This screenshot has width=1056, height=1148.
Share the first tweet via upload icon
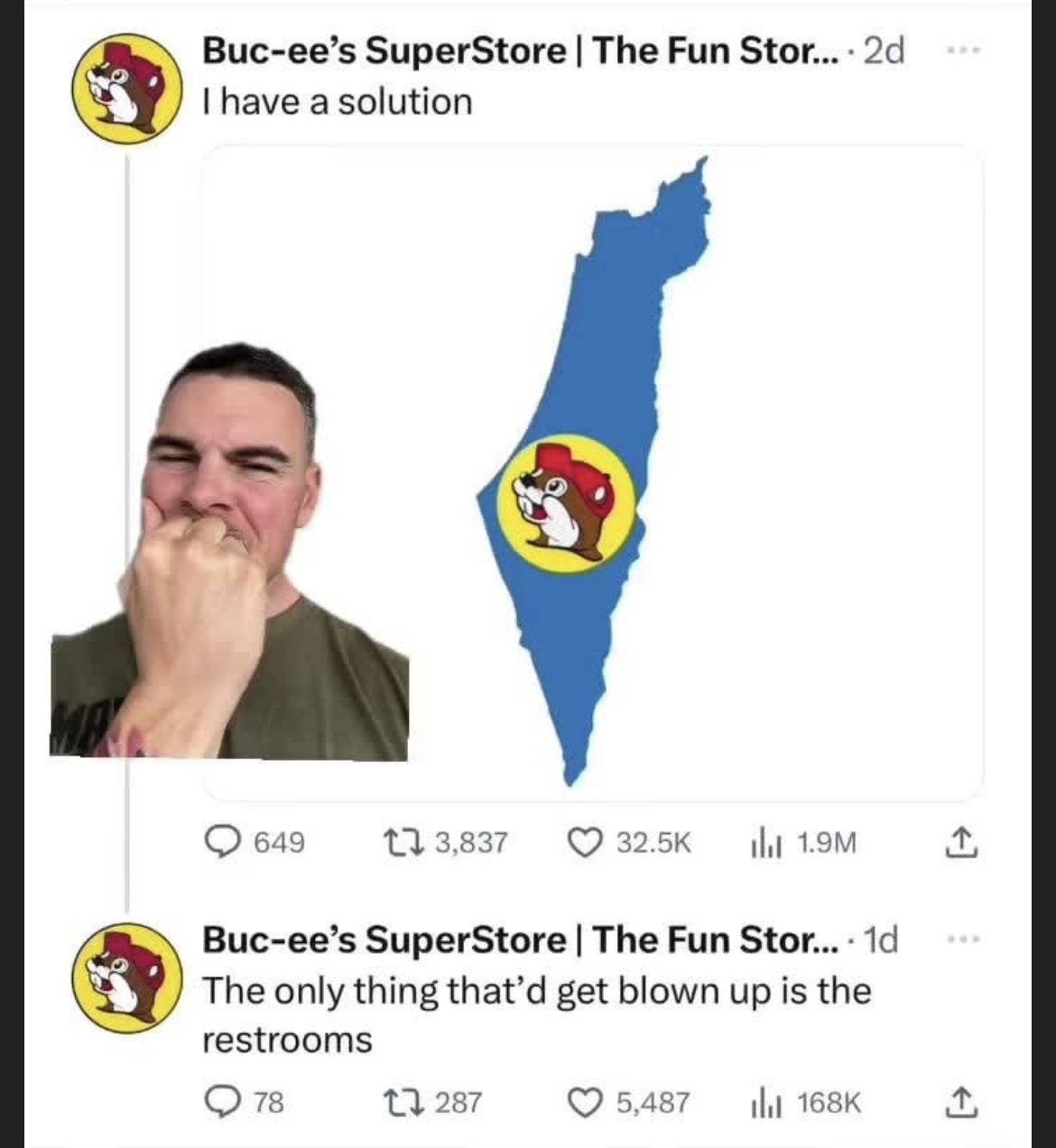[959, 842]
